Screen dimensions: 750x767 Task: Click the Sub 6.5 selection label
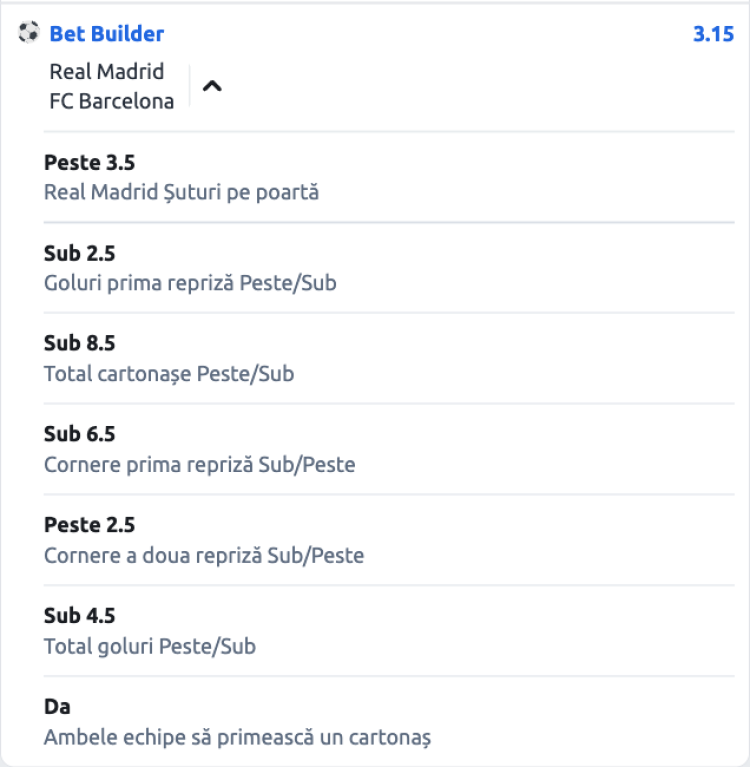(x=79, y=435)
